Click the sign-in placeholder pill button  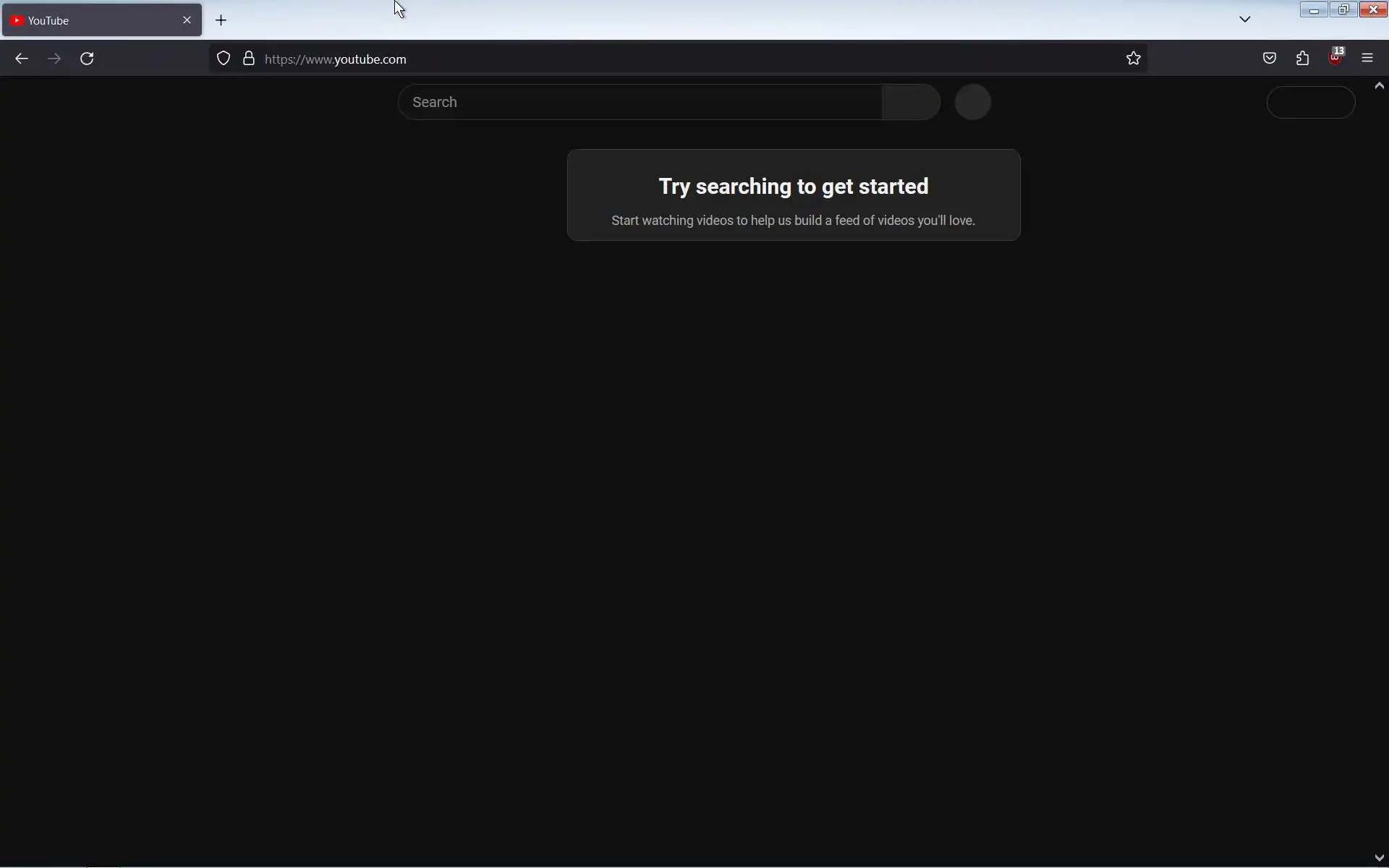(1311, 102)
